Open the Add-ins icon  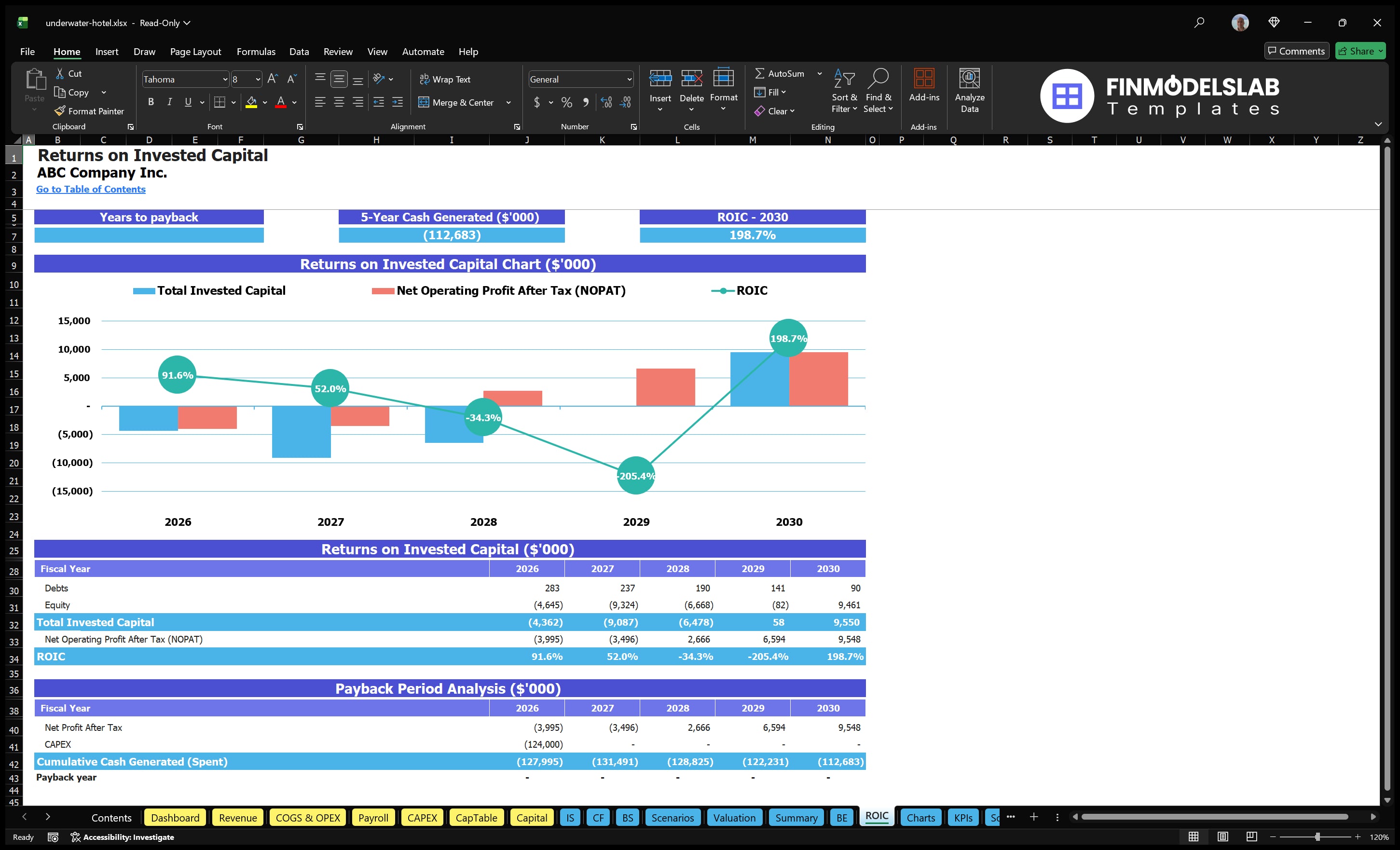point(923,79)
